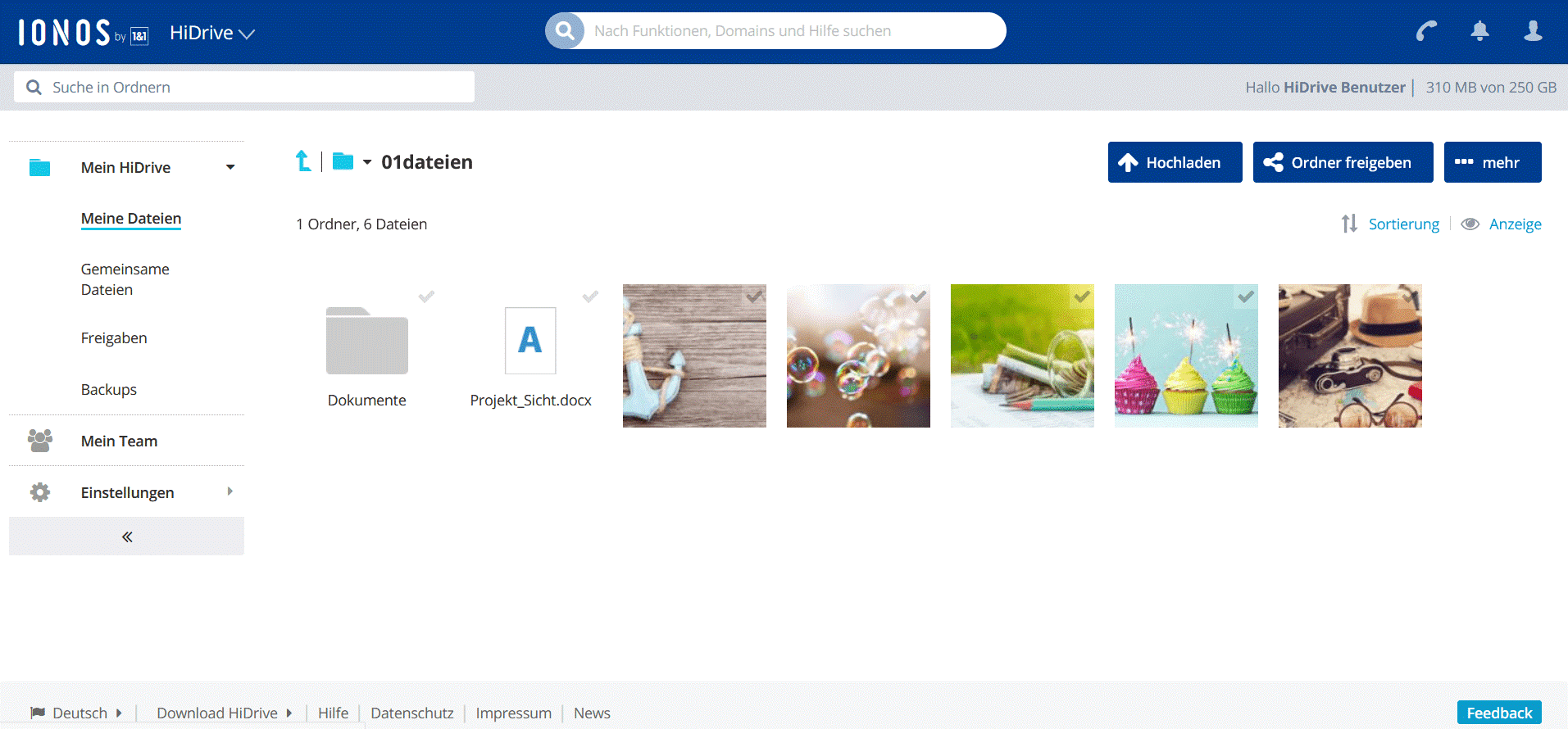The width and height of the screenshot is (1568, 729).
Task: Open the user account icon
Action: pyautogui.click(x=1533, y=31)
